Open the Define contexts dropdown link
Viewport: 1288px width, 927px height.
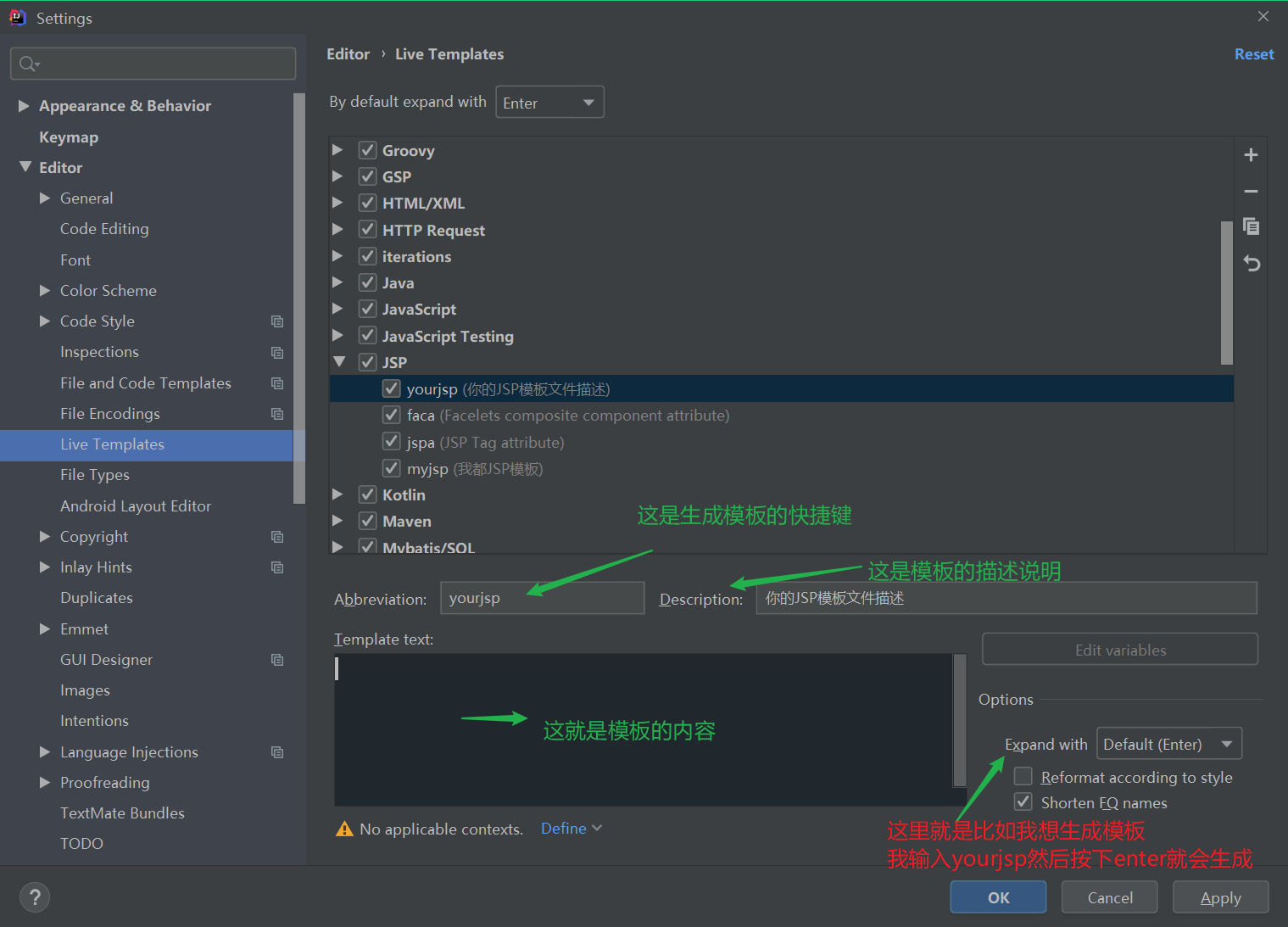[x=572, y=829]
